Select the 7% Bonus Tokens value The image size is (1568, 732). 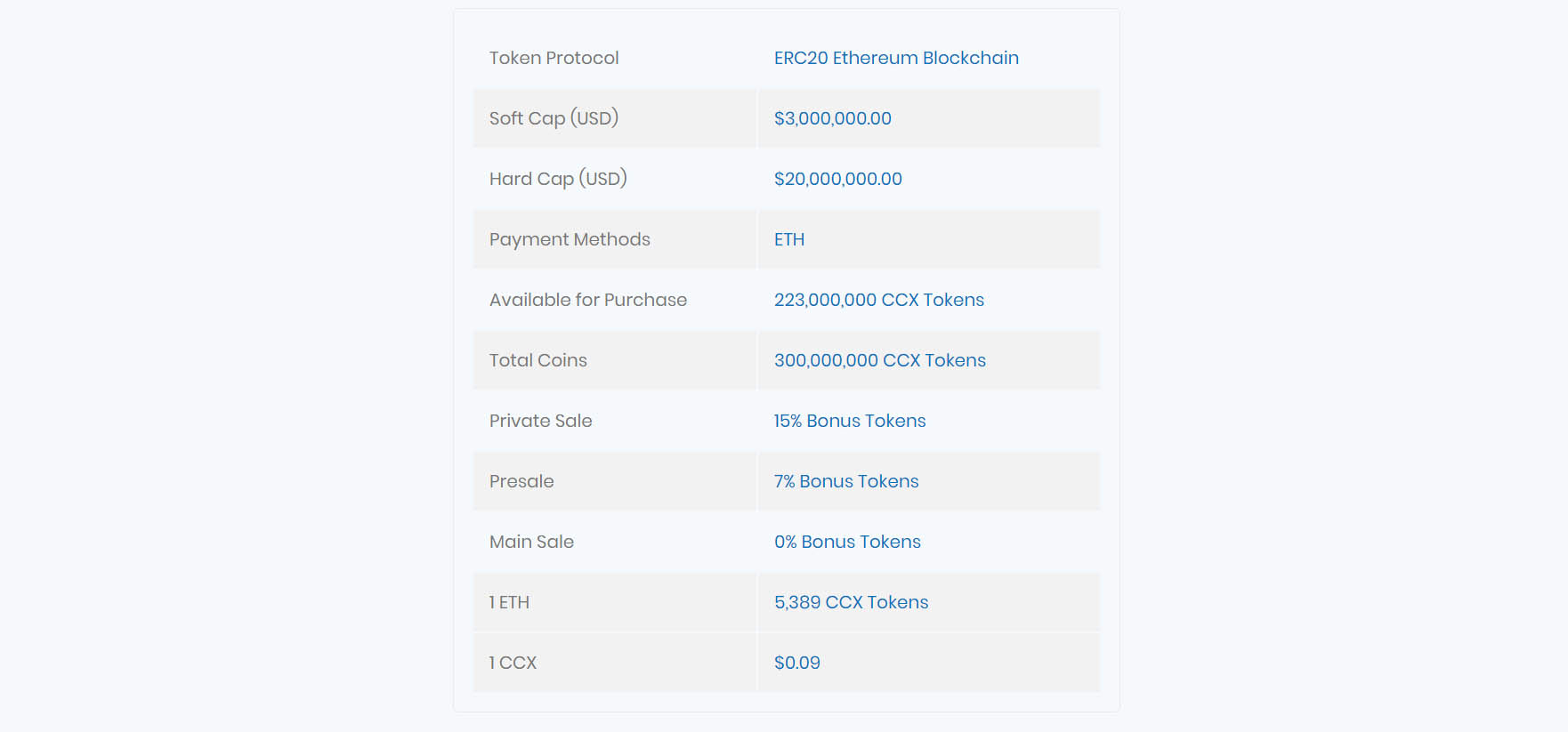(x=846, y=481)
